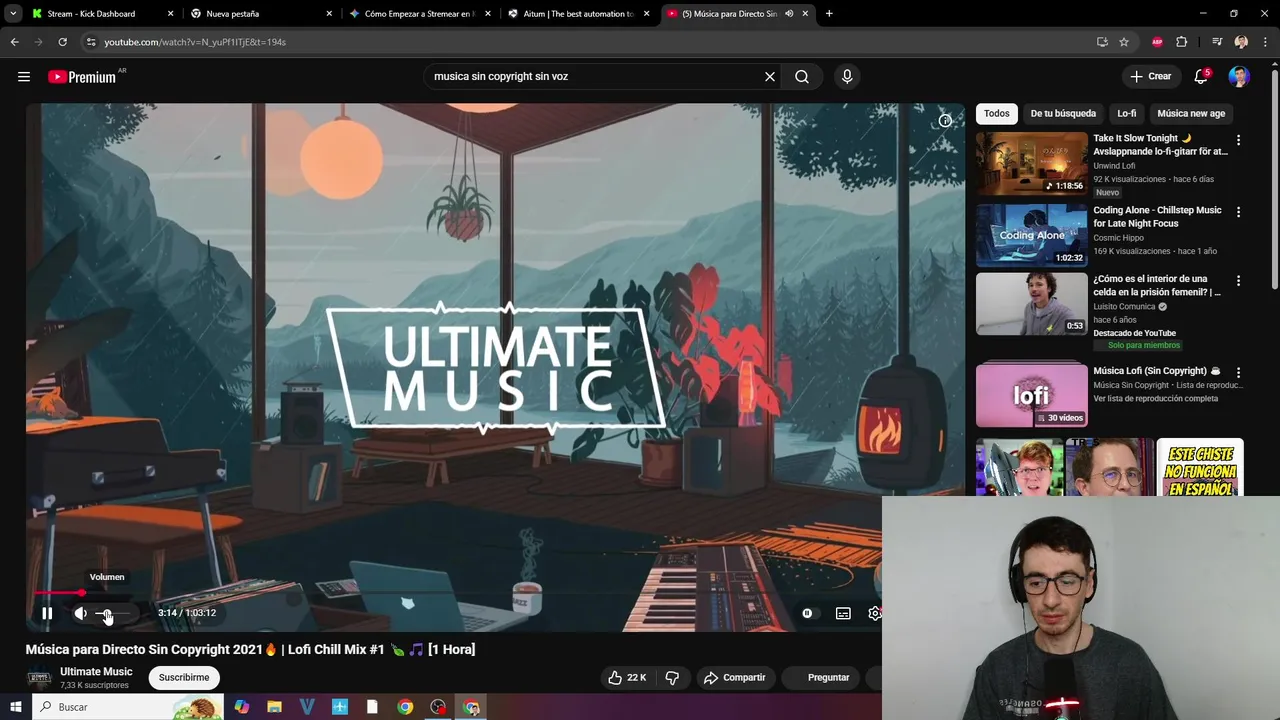Open YouTube account avatar menu

tap(1239, 76)
